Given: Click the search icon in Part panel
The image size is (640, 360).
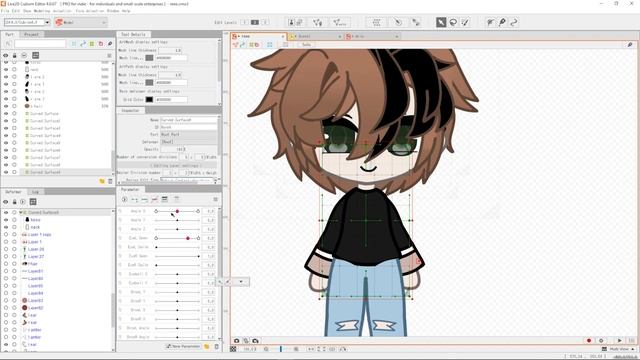Looking at the screenshot, I should (x=8, y=44).
